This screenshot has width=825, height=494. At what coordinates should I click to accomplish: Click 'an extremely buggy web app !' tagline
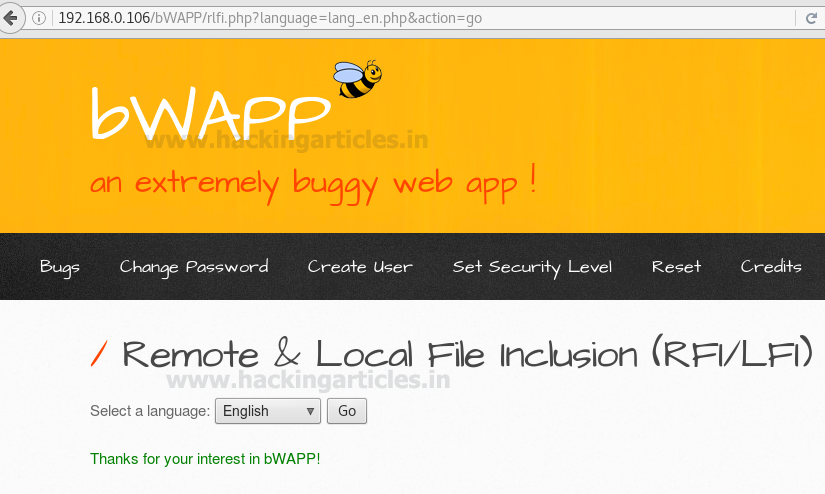(314, 184)
